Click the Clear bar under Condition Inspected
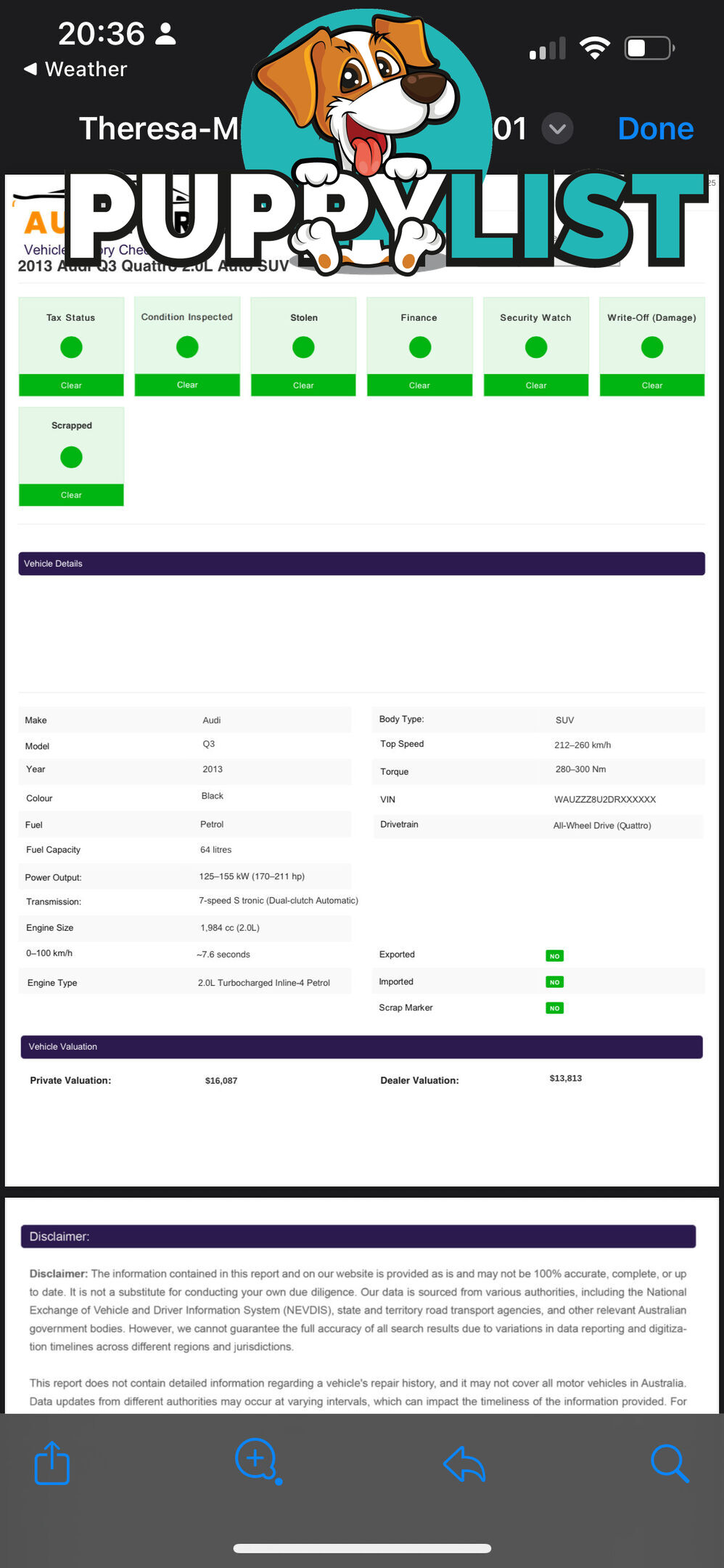 pos(187,385)
